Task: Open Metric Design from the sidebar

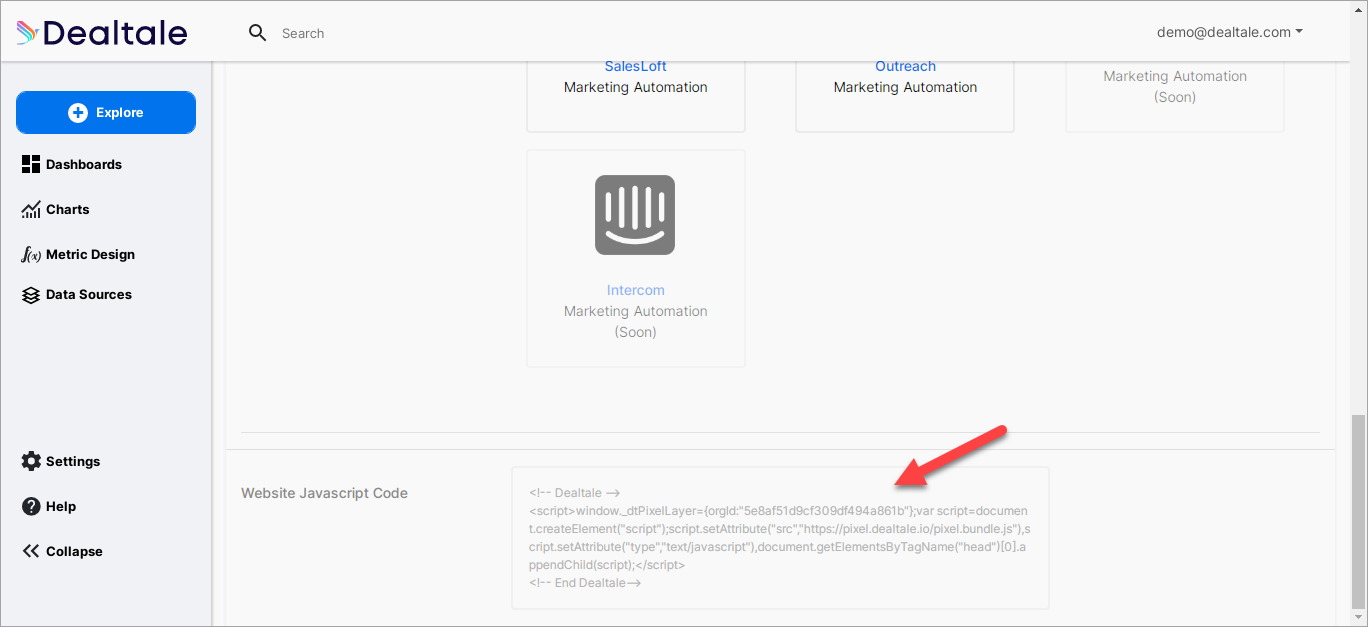Action: pos(78,254)
